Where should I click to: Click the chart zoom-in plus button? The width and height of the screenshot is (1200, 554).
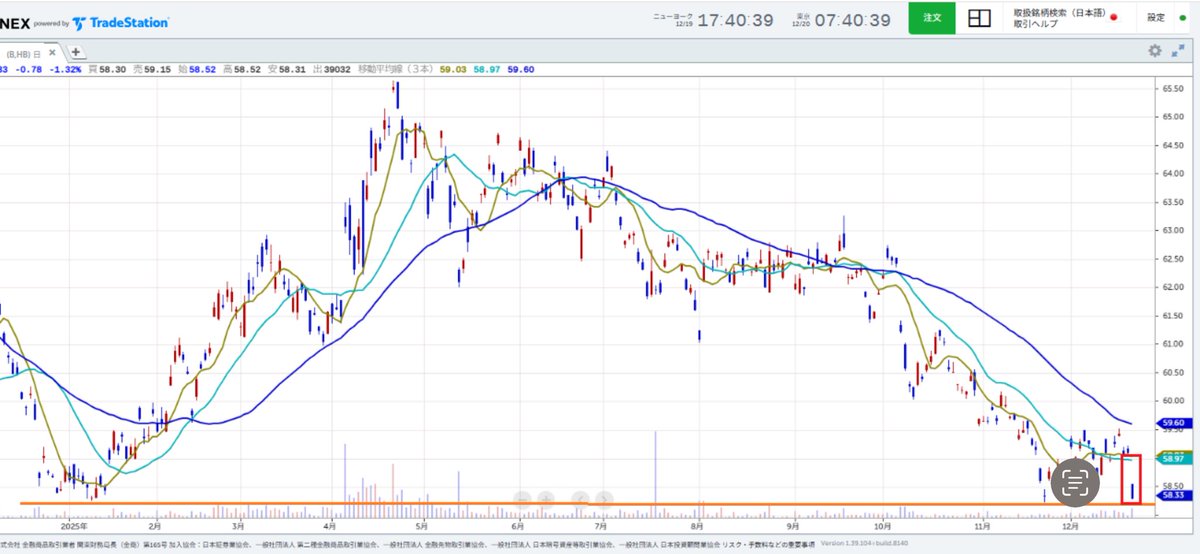pyautogui.click(x=546, y=497)
